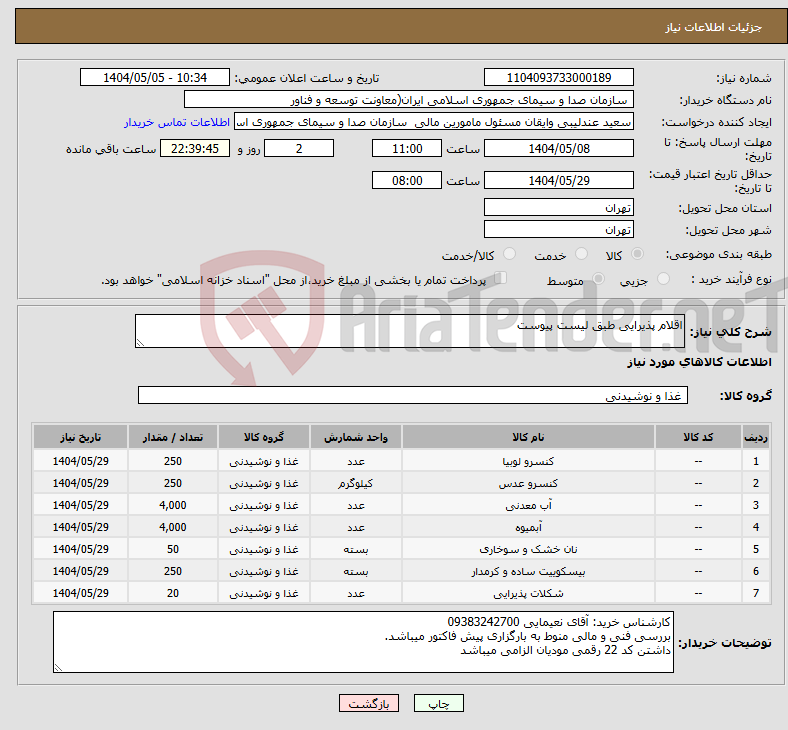Click the چاپ (print) button
Image resolution: width=788 pixels, height=730 pixels.
[438, 703]
